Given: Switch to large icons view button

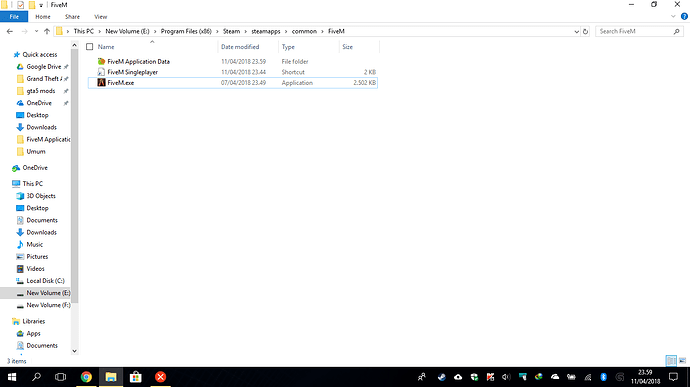Looking at the screenshot, I should [x=683, y=361].
